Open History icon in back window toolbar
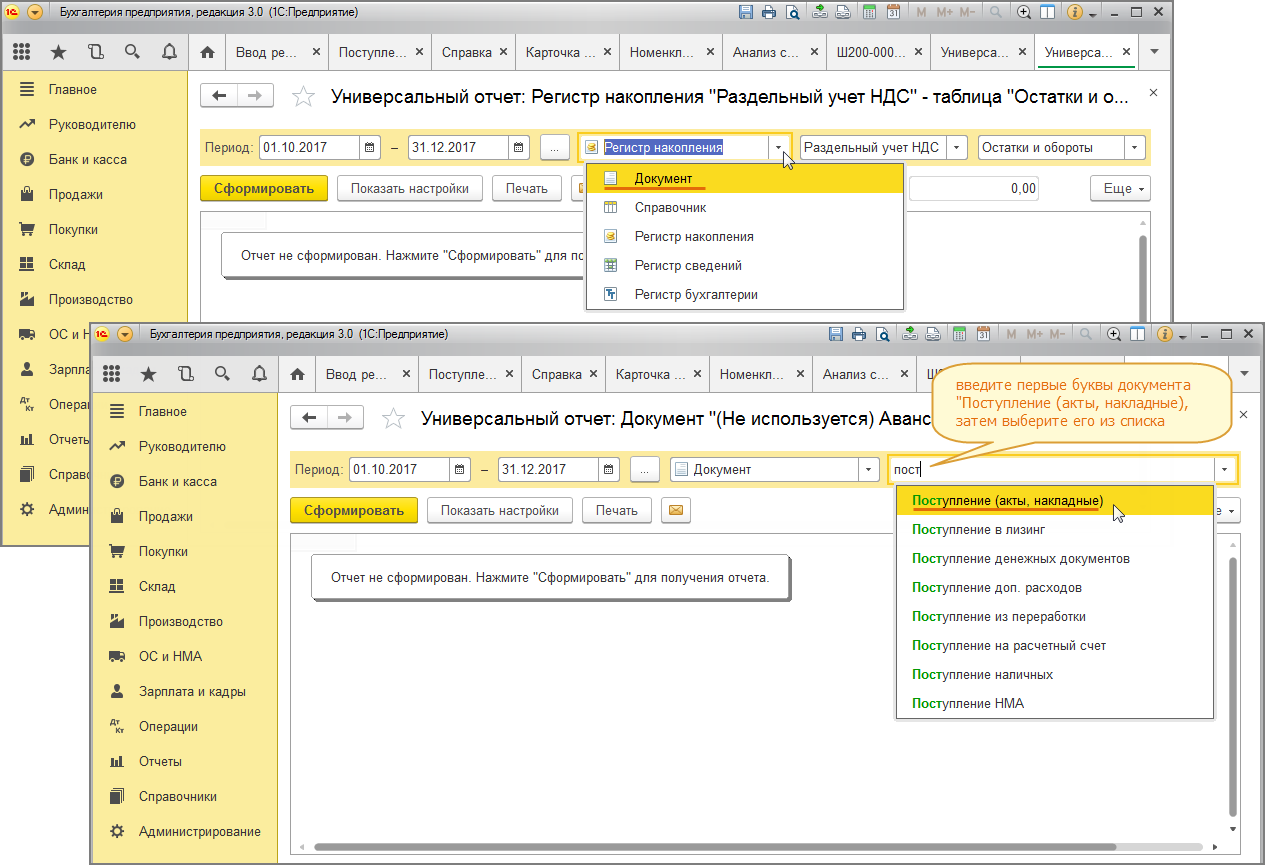Screen dimensions: 1267x868 95,52
